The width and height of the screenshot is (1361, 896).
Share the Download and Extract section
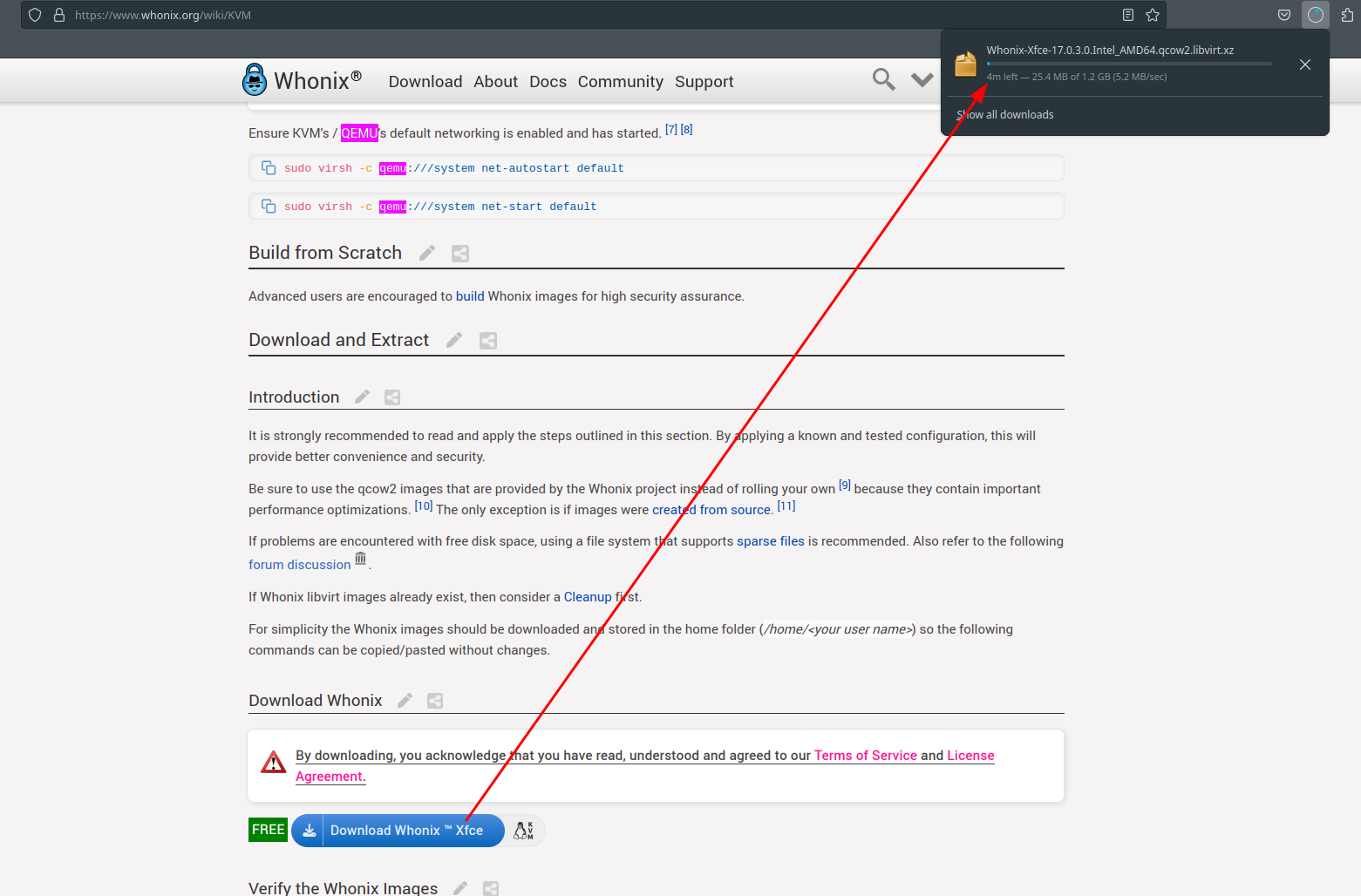tap(488, 341)
